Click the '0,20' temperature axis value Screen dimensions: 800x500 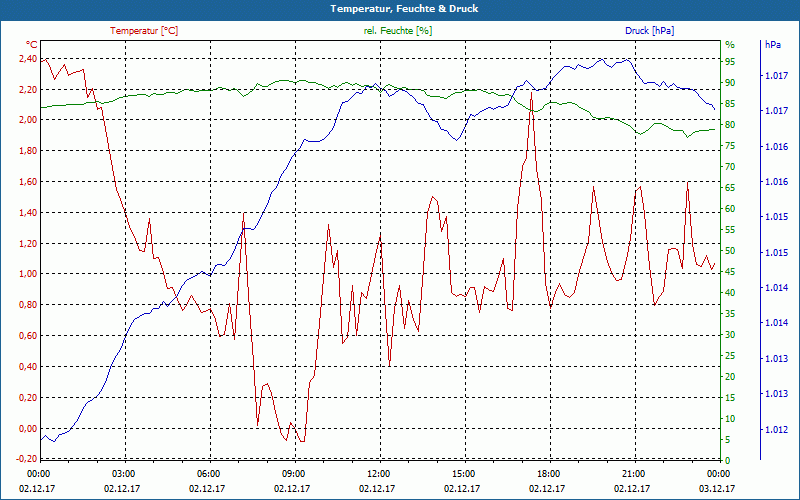click(x=28, y=397)
